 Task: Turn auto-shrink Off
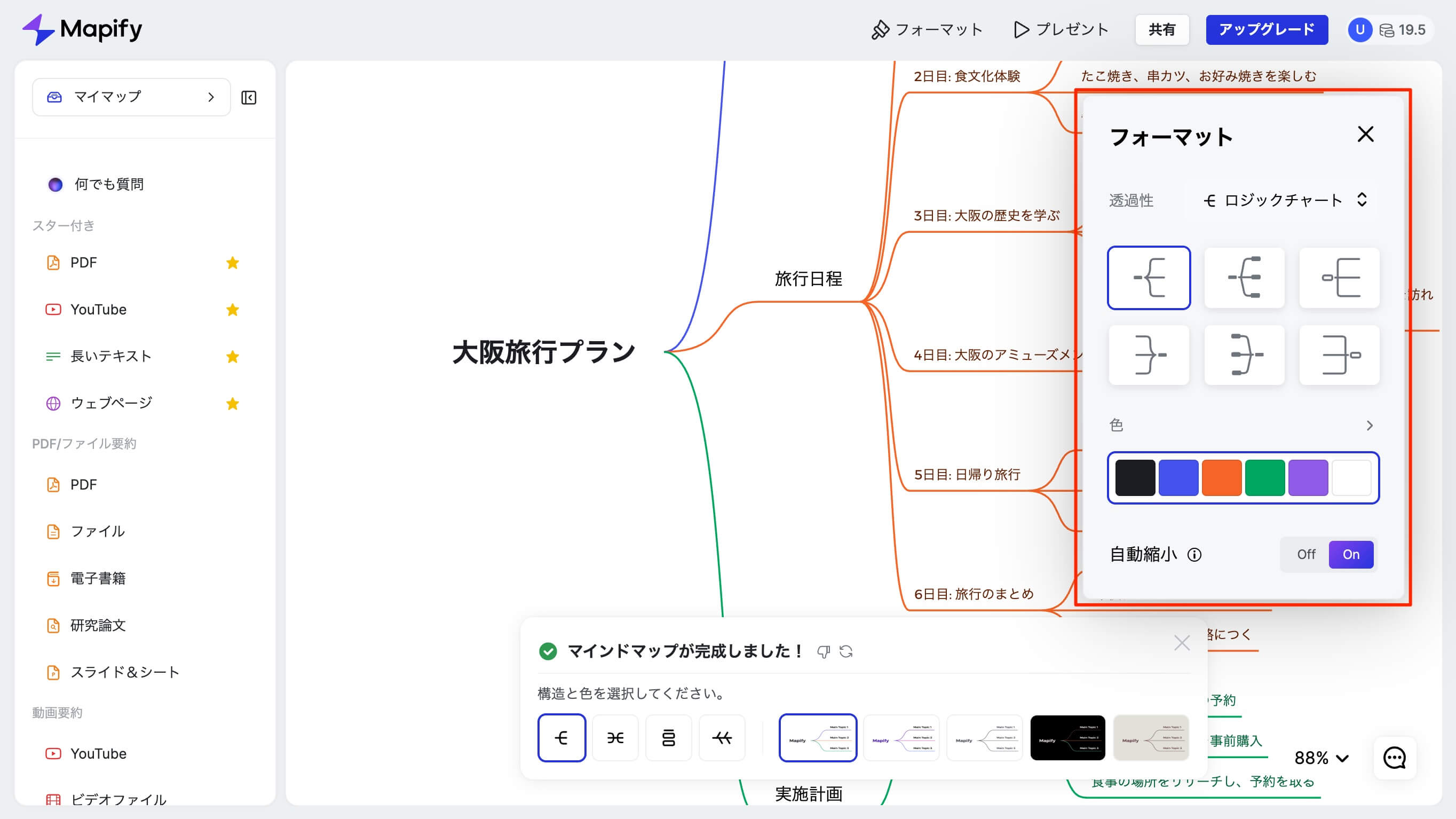[1305, 555]
